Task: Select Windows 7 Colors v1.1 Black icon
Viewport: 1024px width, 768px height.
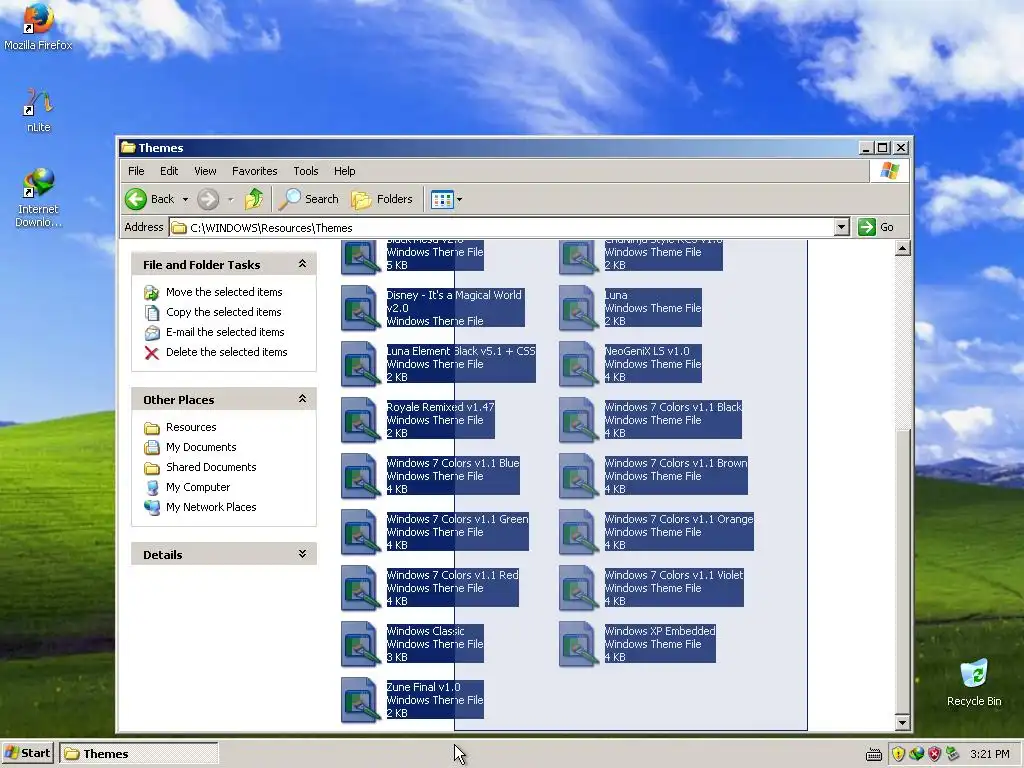Action: (x=578, y=420)
